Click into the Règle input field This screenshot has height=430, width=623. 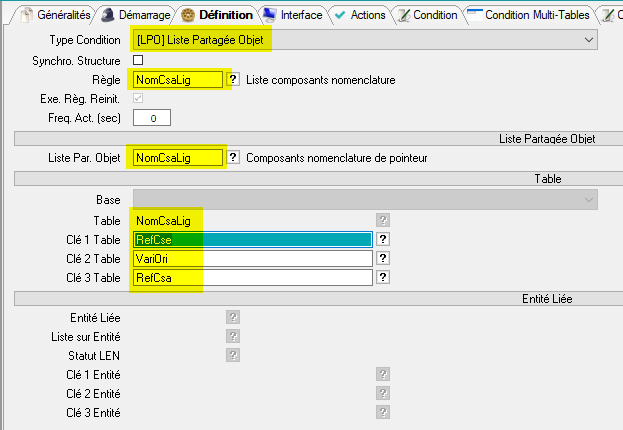tap(177, 79)
